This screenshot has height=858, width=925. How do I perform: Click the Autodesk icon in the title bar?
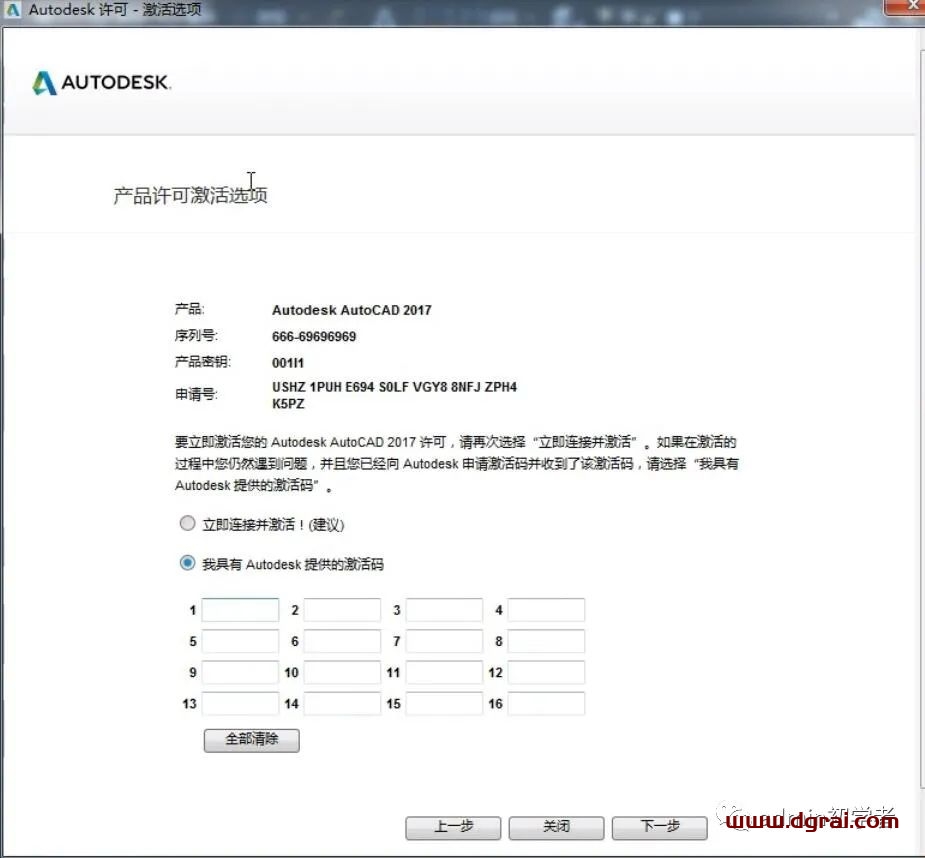(x=12, y=9)
